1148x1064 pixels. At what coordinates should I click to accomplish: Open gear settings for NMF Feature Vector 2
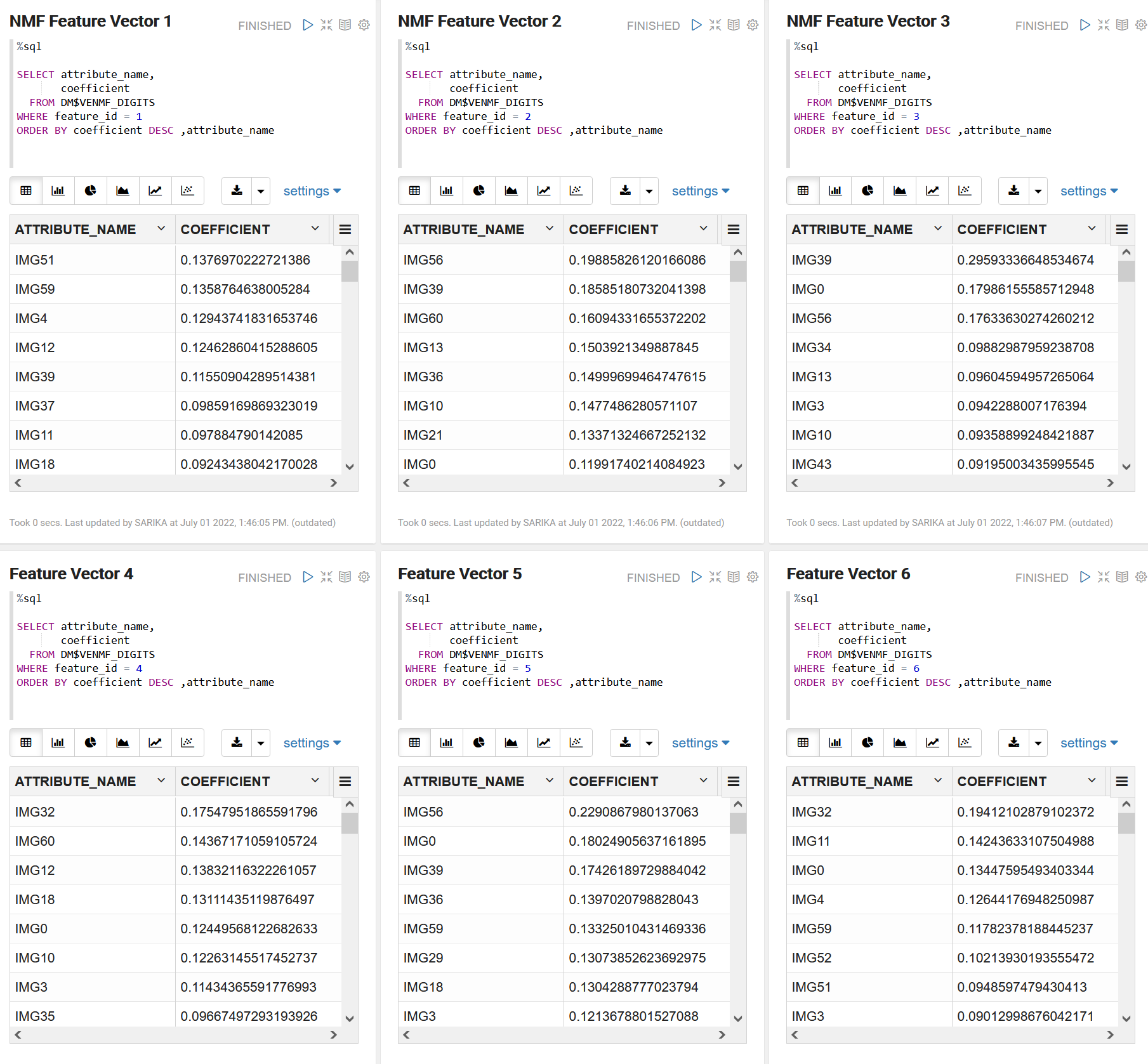(753, 25)
